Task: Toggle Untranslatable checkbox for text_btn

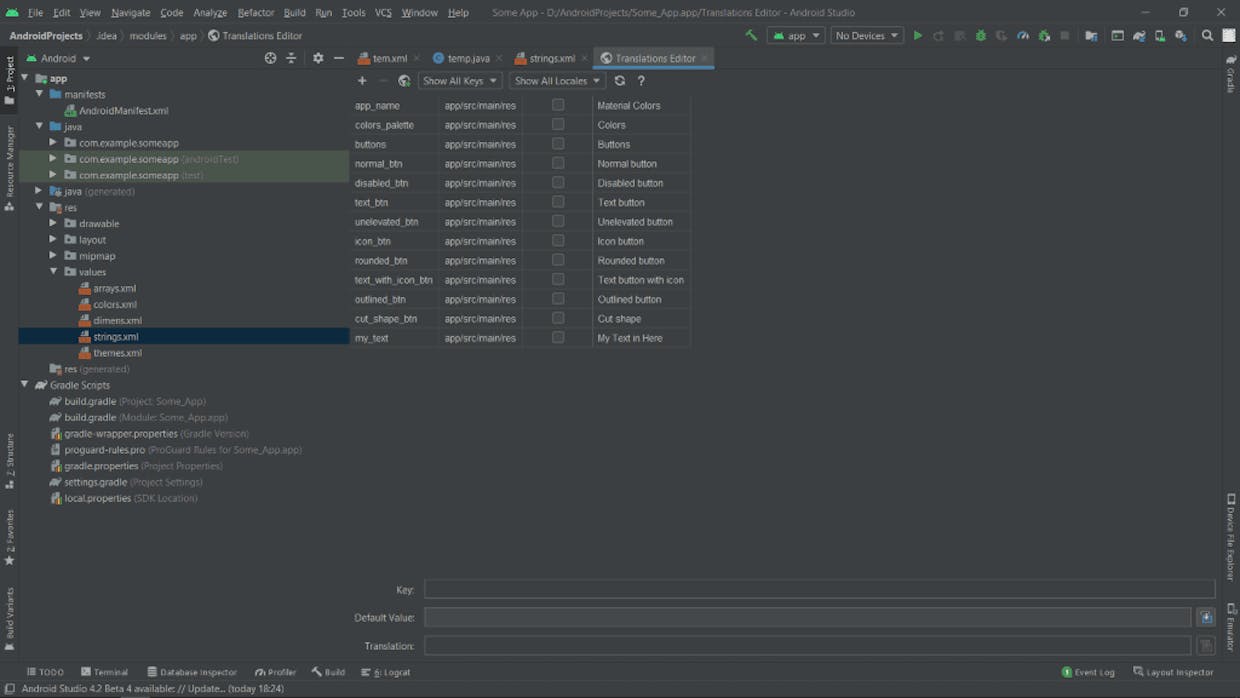Action: coord(558,202)
